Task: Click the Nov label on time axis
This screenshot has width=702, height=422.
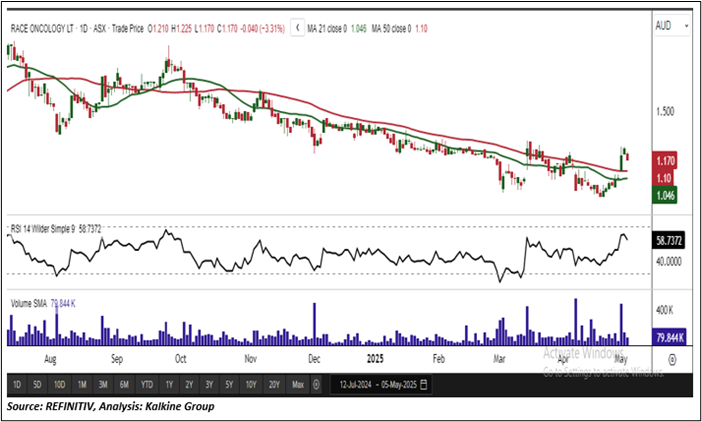Action: point(250,359)
